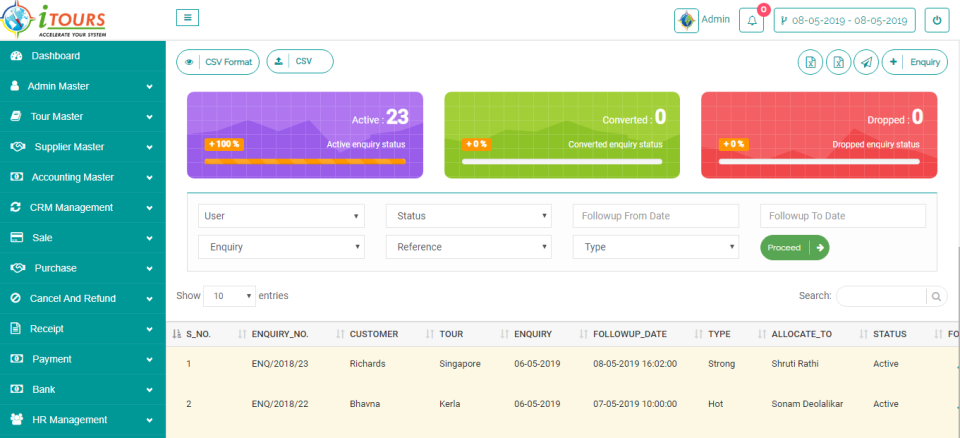Open the Enquiry filter dropdown
960x438 pixels.
point(281,247)
